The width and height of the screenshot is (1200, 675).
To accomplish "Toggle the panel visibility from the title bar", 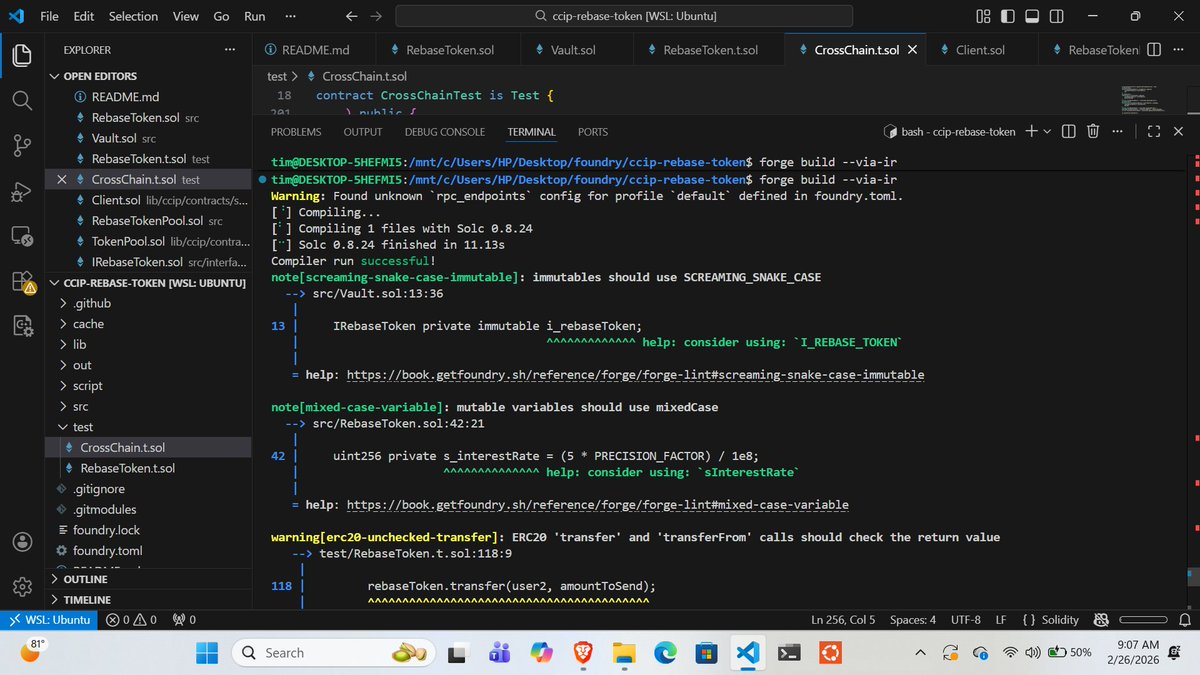I will (1032, 16).
